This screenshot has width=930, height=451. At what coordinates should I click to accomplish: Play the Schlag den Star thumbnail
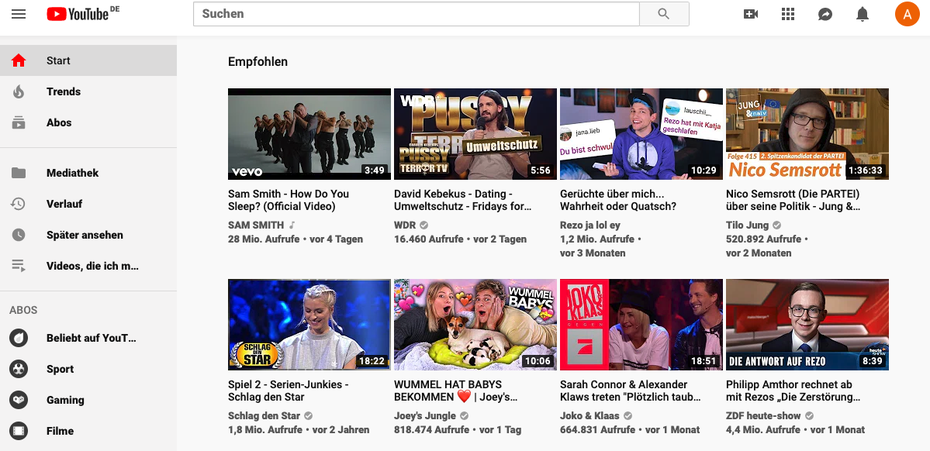[x=310, y=325]
